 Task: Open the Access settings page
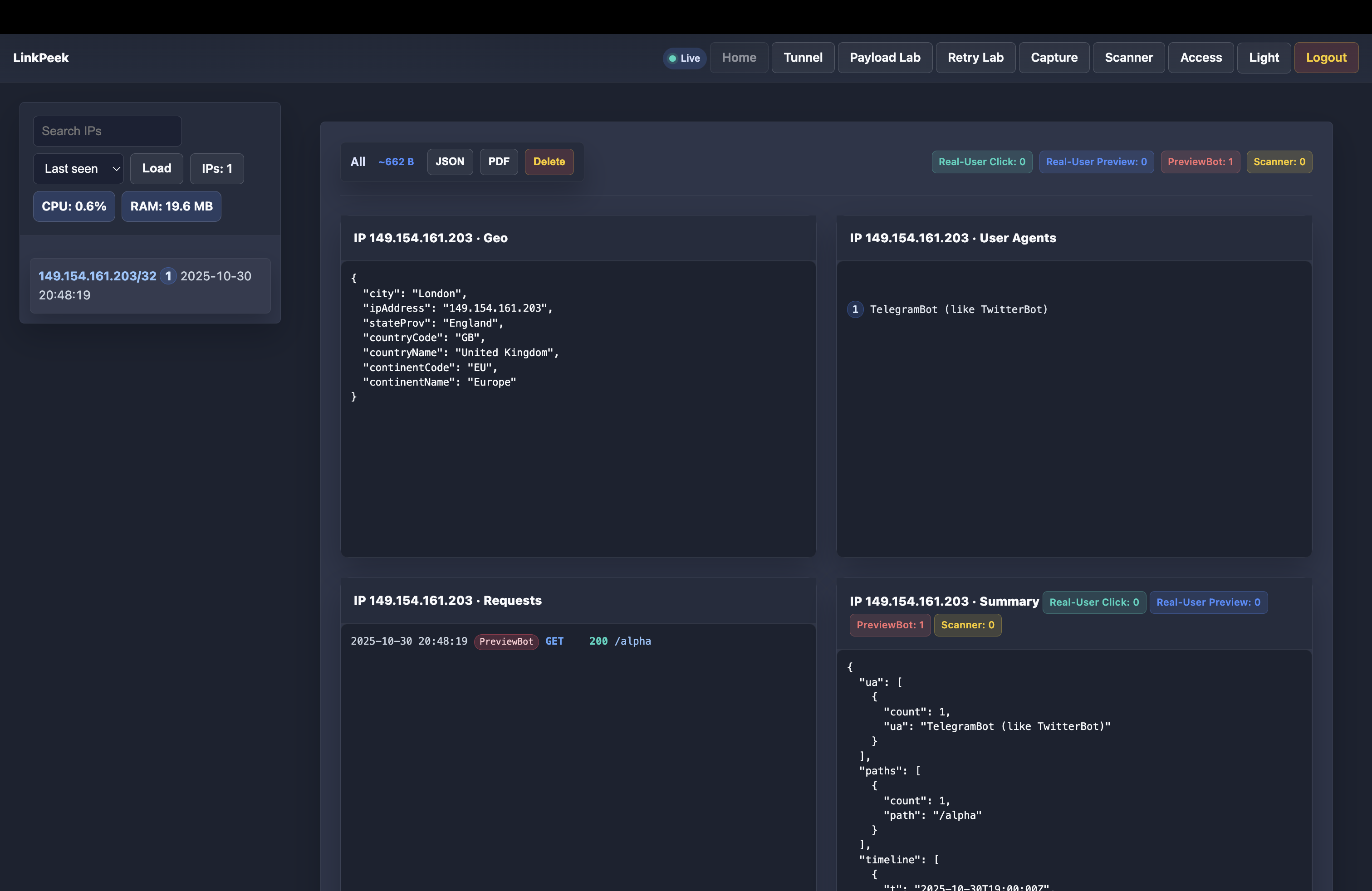point(1200,58)
